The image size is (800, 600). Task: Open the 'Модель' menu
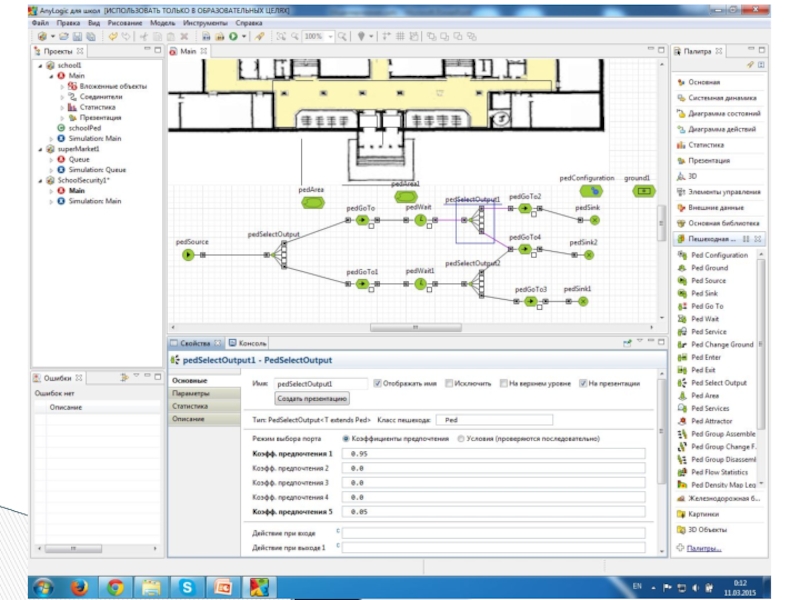point(162,21)
